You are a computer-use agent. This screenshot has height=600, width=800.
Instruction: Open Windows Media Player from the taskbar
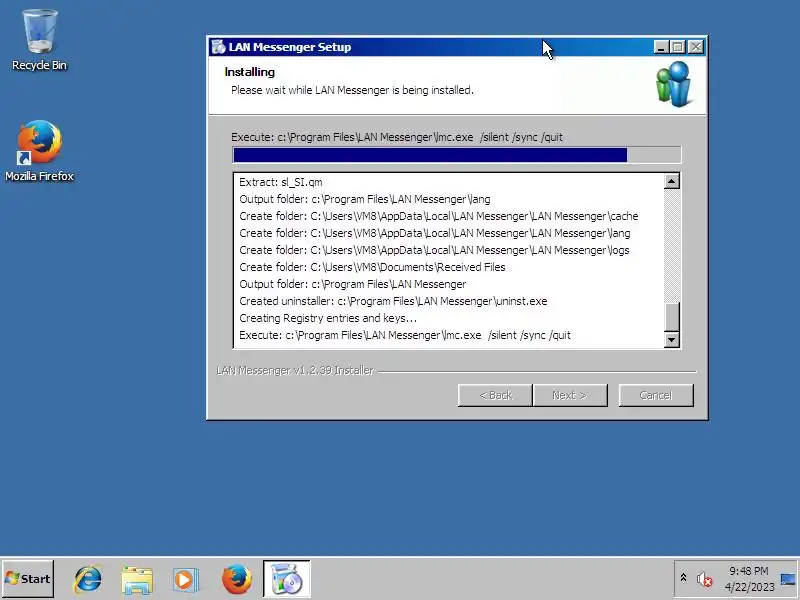[x=186, y=579]
